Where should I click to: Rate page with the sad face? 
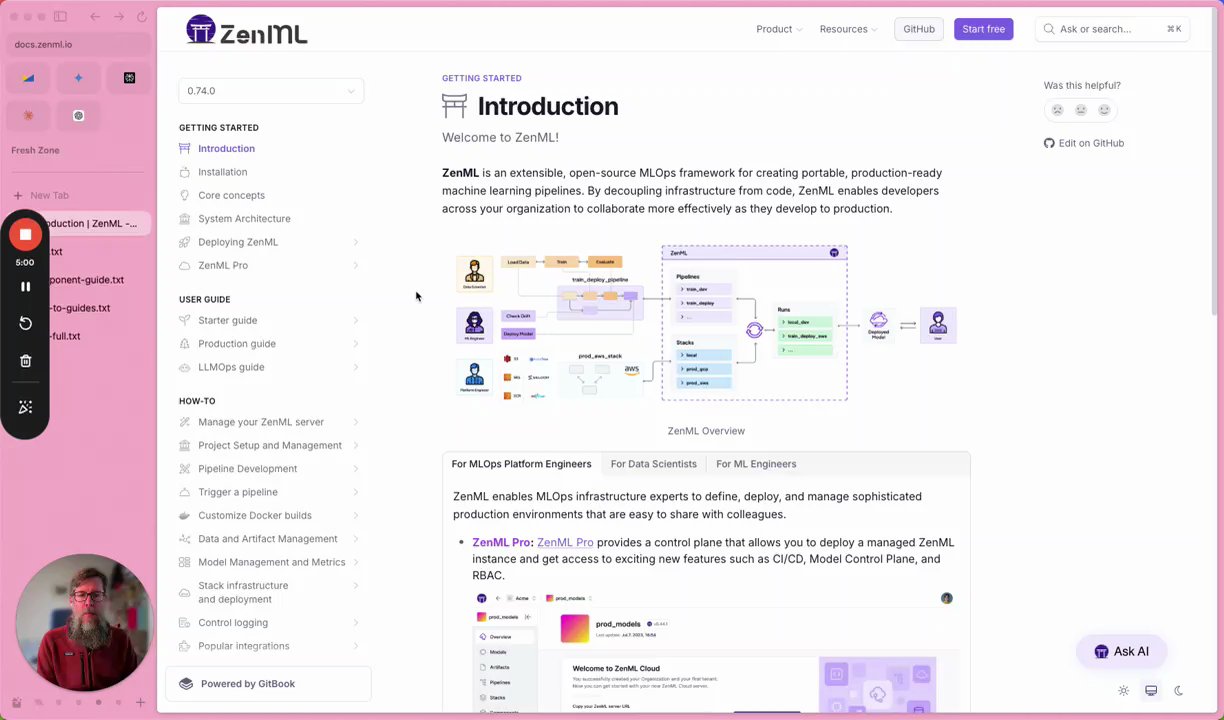pyautogui.click(x=1057, y=110)
